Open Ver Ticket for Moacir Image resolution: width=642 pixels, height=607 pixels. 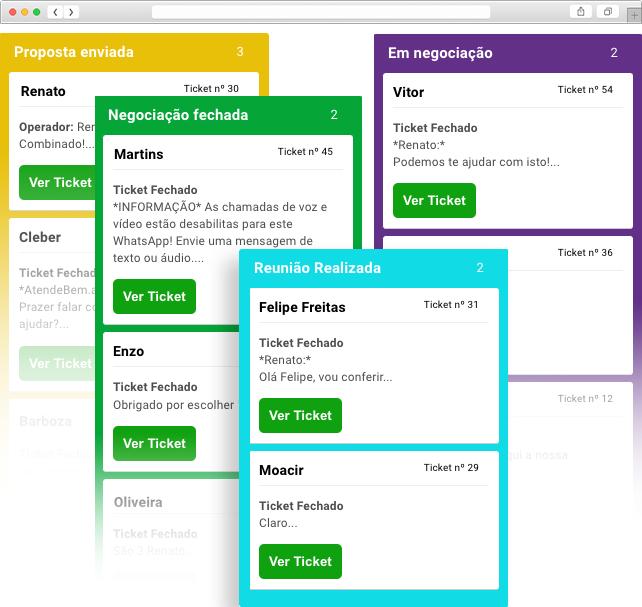coord(300,562)
